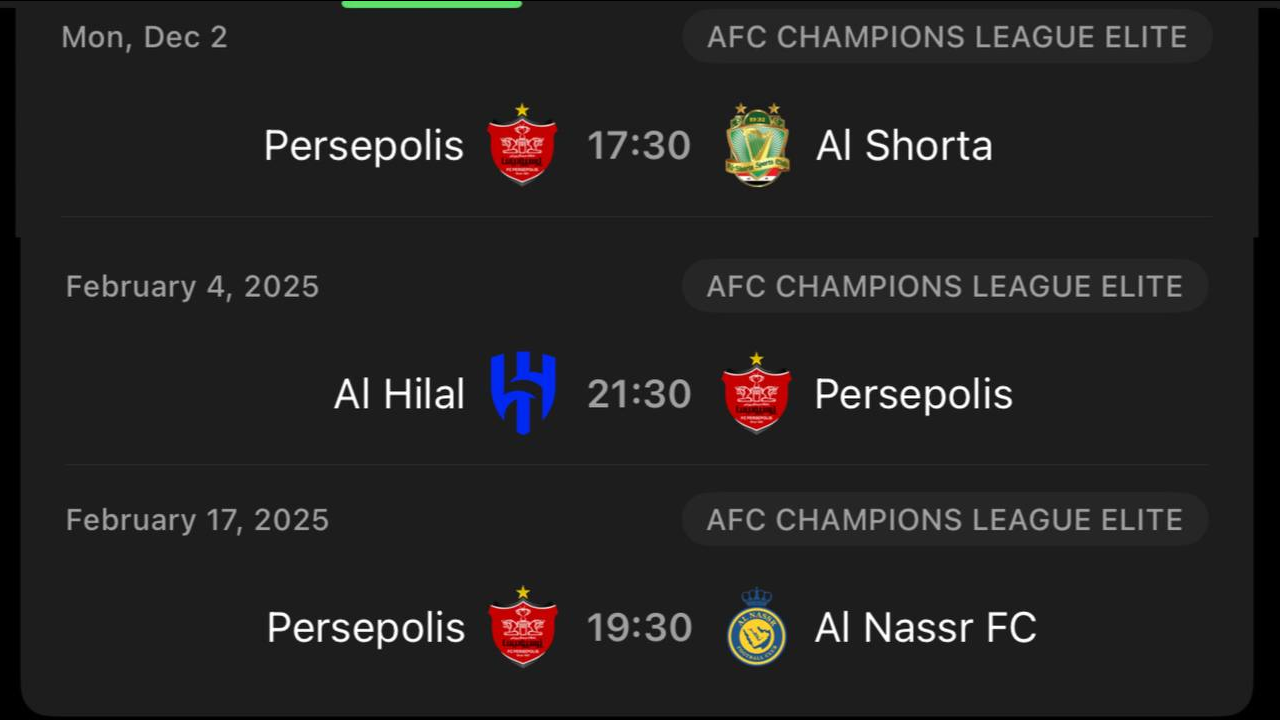
Task: Open the Al Nassr FC team name
Action: coord(925,628)
